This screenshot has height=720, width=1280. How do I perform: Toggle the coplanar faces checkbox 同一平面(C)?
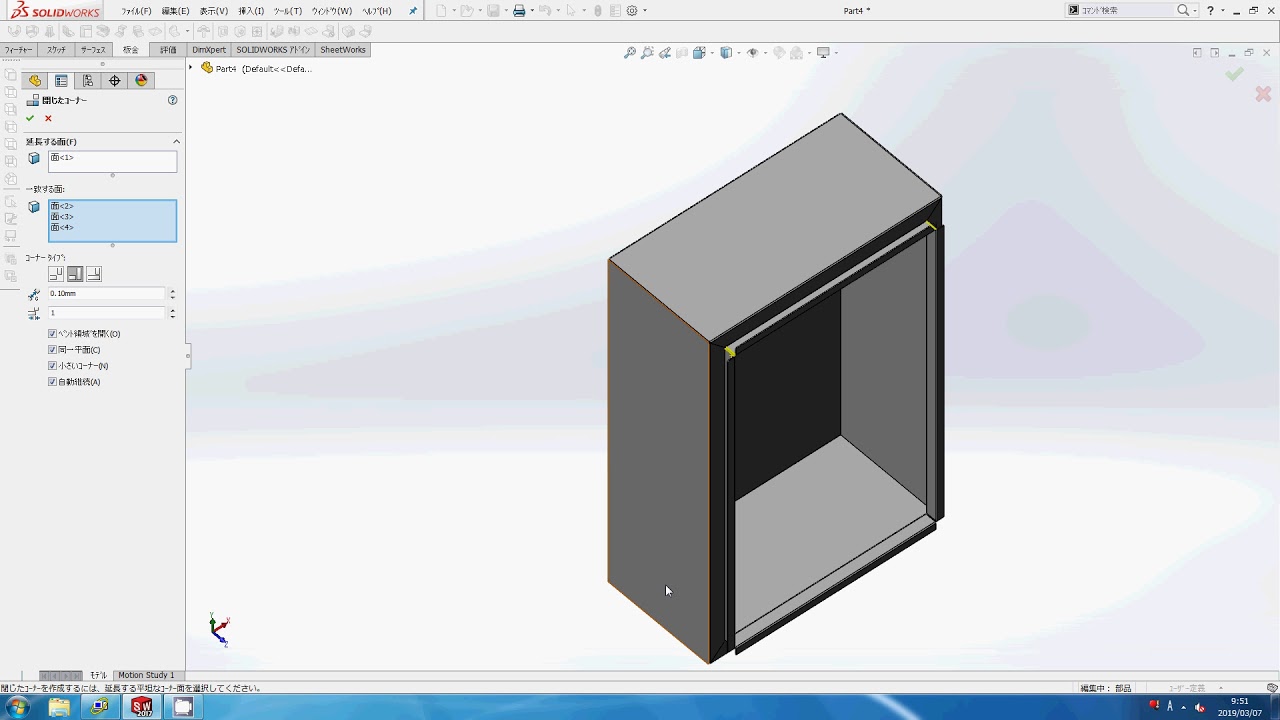[x=52, y=350]
